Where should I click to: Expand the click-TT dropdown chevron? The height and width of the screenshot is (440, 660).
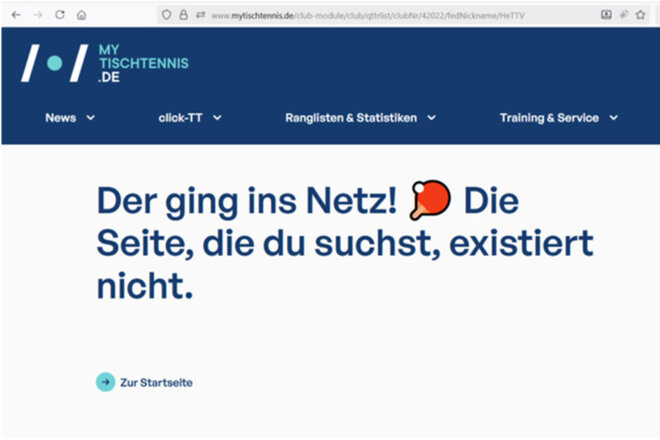click(217, 118)
